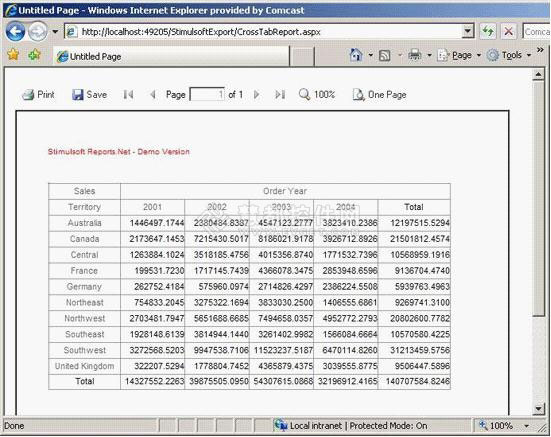551x437 pixels.
Task: Click the page number input field
Action: click(x=207, y=94)
